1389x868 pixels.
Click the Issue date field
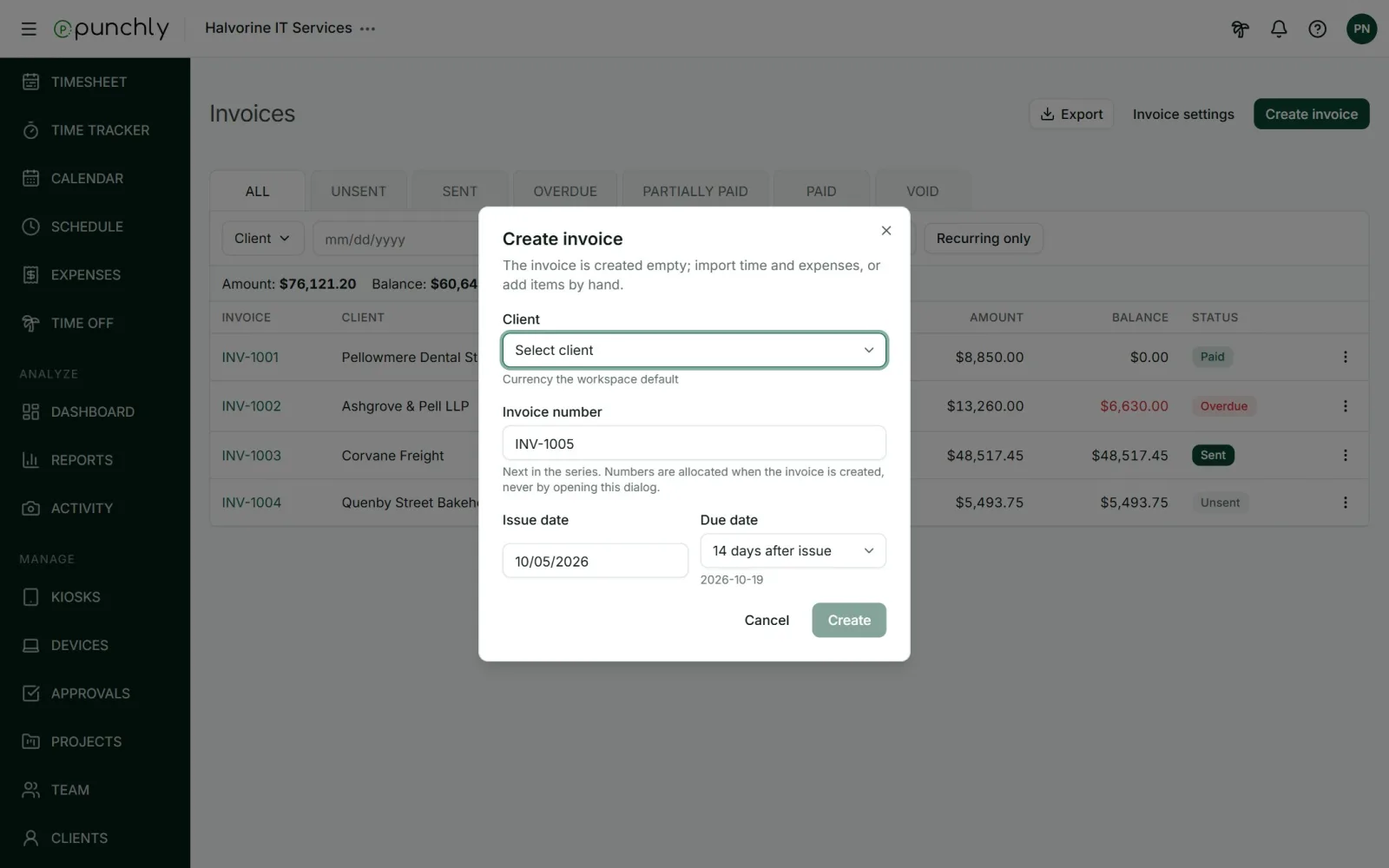click(595, 561)
